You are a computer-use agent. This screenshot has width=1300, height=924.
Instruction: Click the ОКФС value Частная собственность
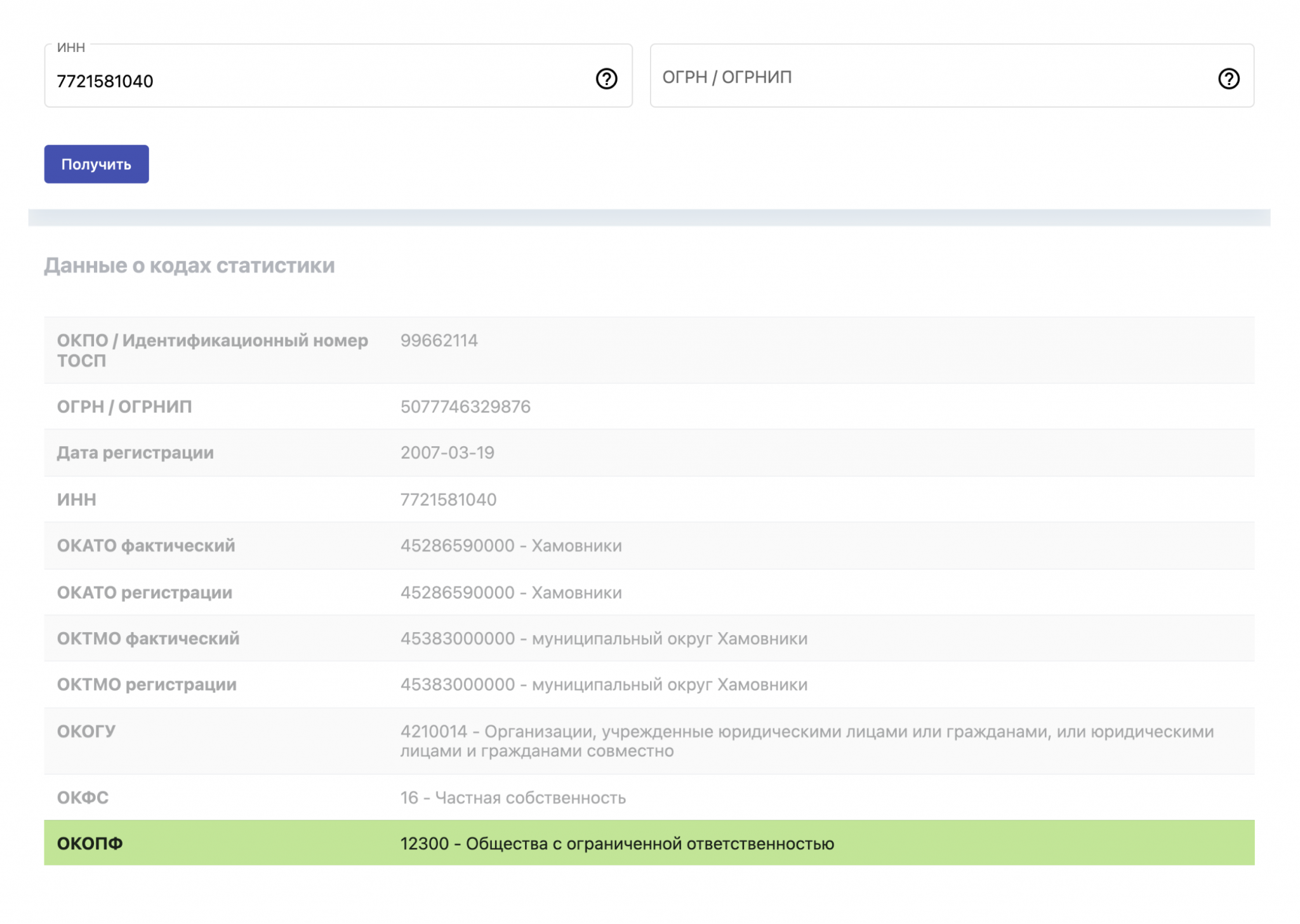click(513, 798)
